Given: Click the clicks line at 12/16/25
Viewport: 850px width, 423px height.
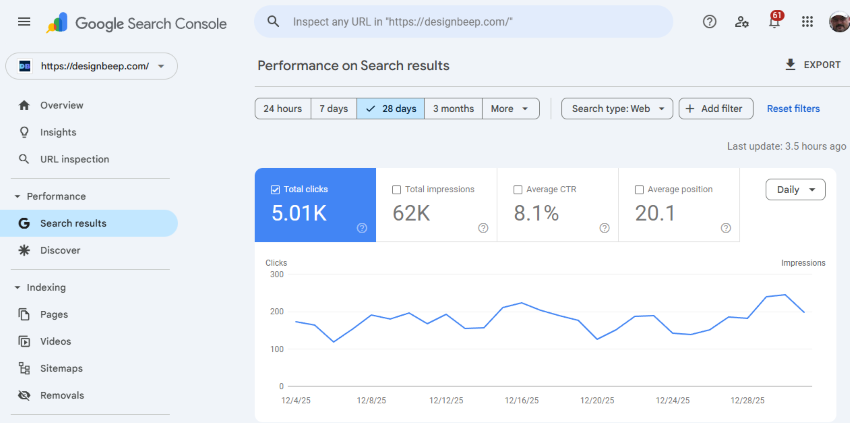Looking at the screenshot, I should pos(522,303).
